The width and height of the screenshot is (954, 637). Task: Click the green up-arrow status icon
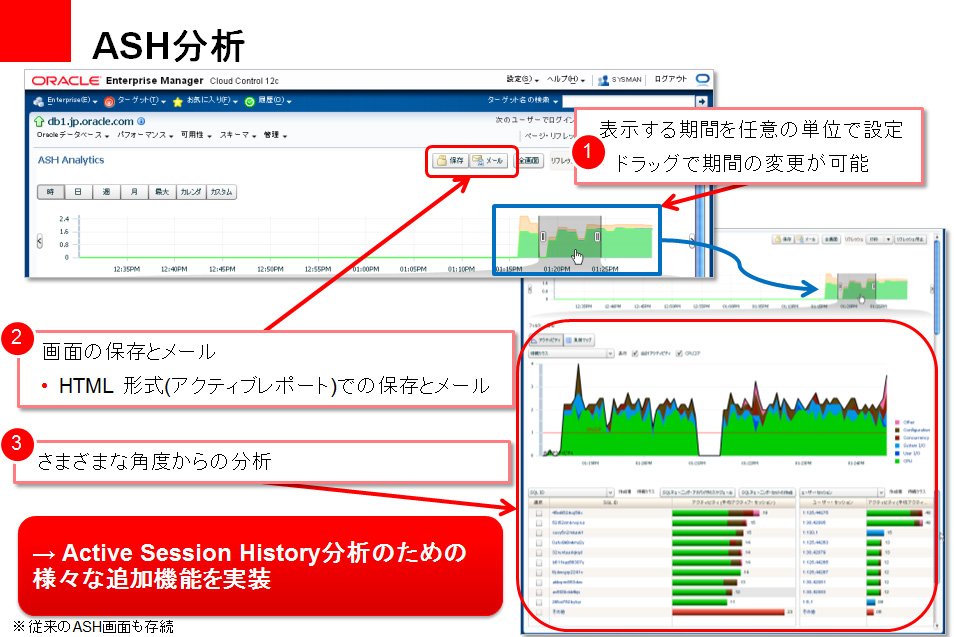40,121
